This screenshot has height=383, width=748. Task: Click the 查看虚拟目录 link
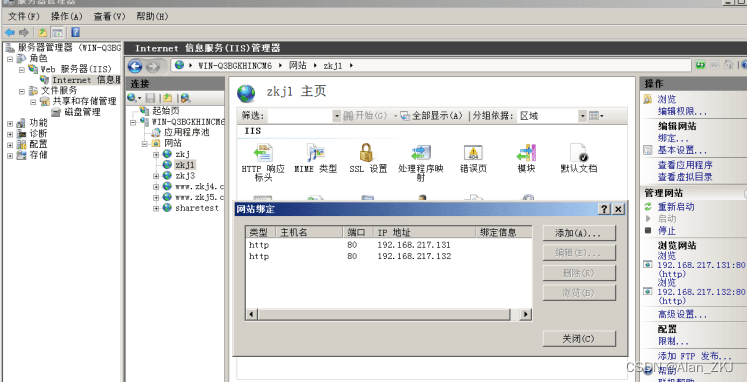click(x=685, y=177)
